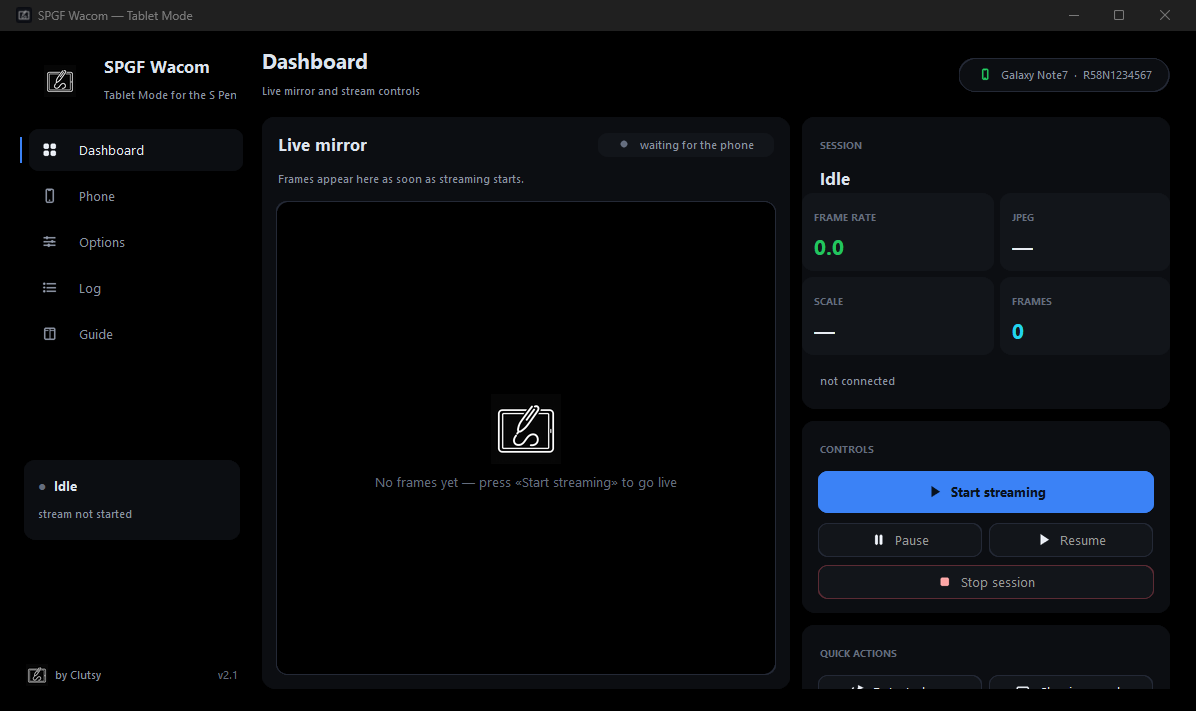Click the JPEG stat tile
The image size is (1196, 711).
tap(1084, 232)
